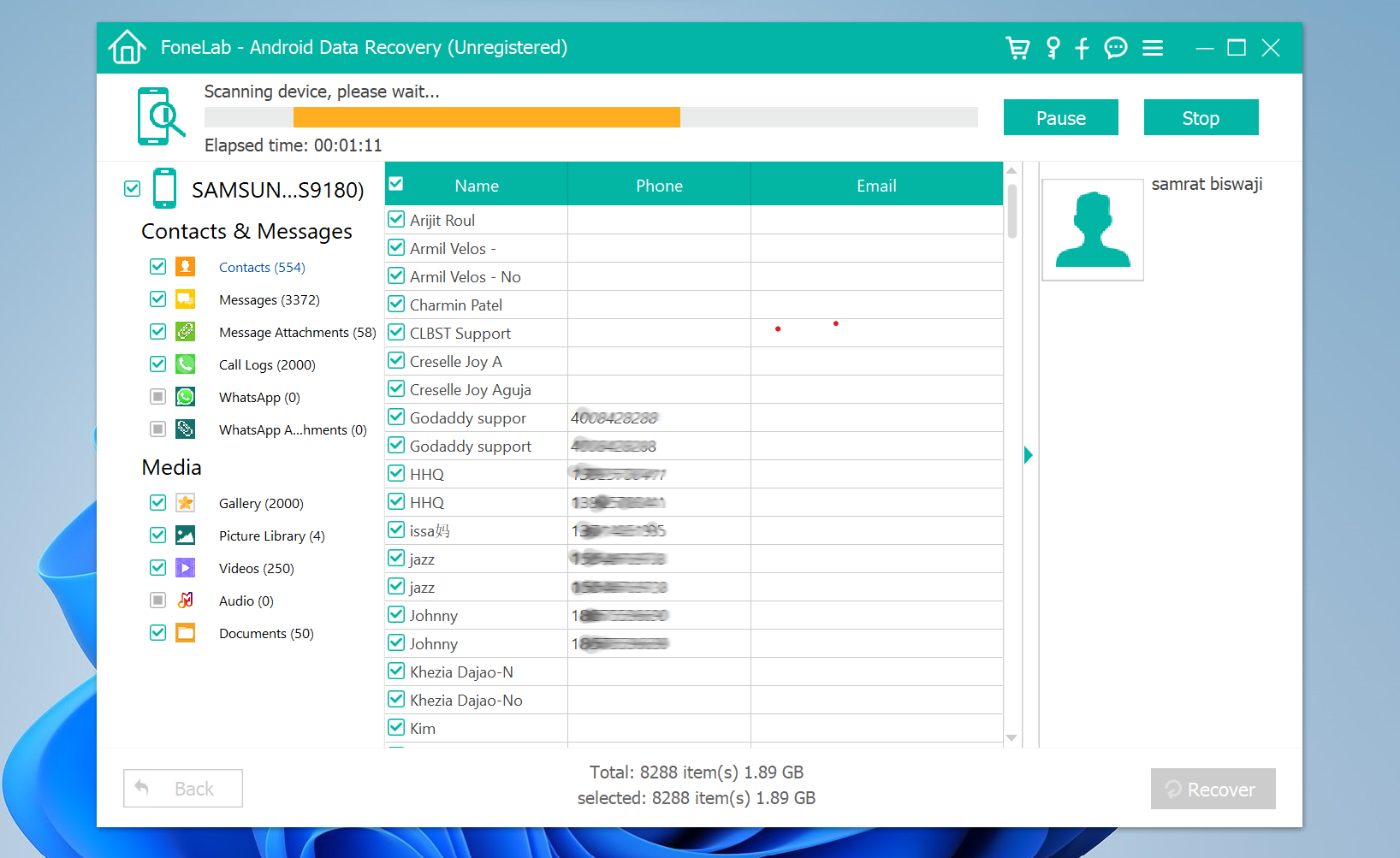
Task: Sort by the Email column header
Action: [877, 186]
